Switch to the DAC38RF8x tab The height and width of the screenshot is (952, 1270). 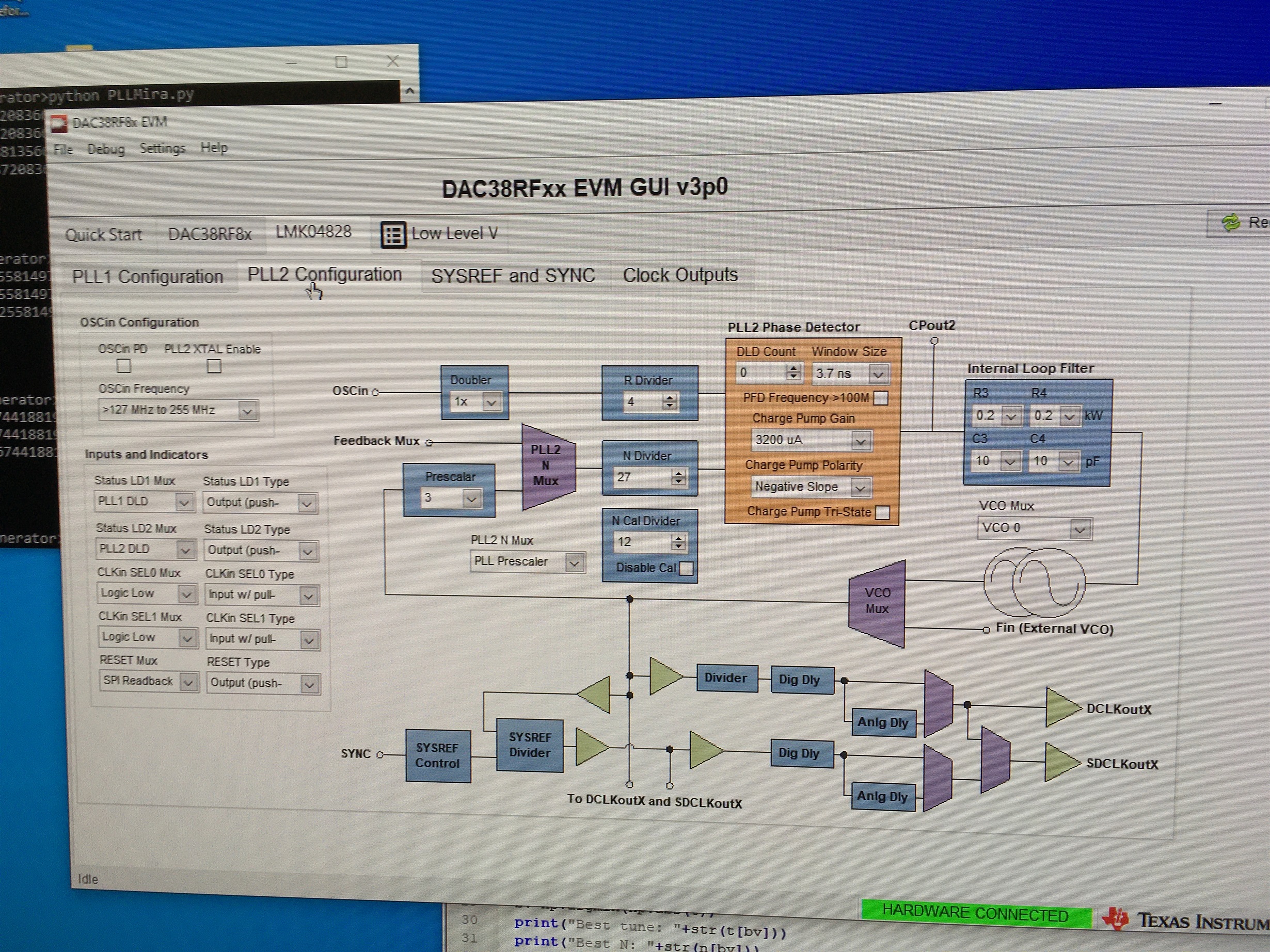(x=210, y=234)
